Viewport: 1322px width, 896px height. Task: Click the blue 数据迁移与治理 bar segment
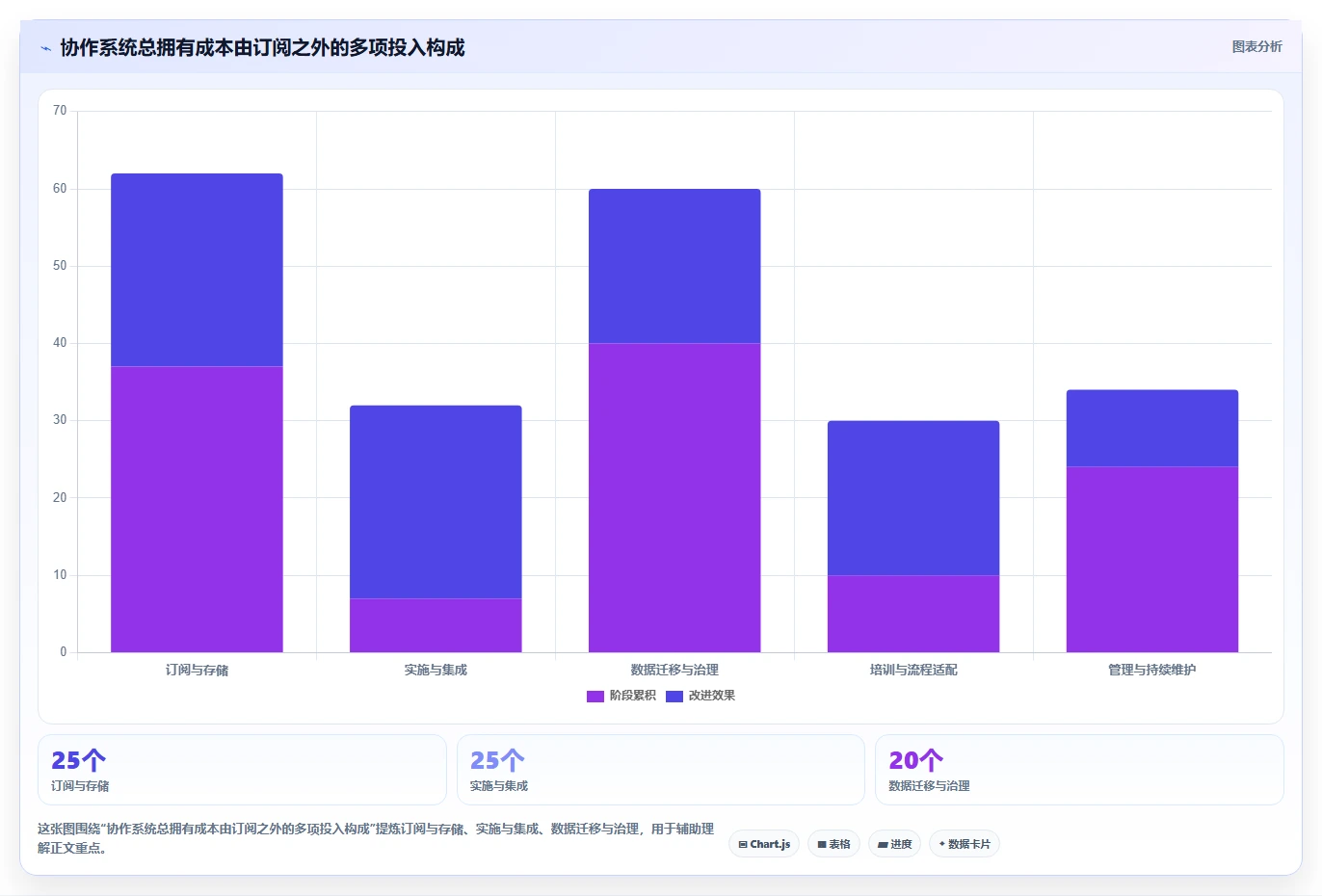674,266
